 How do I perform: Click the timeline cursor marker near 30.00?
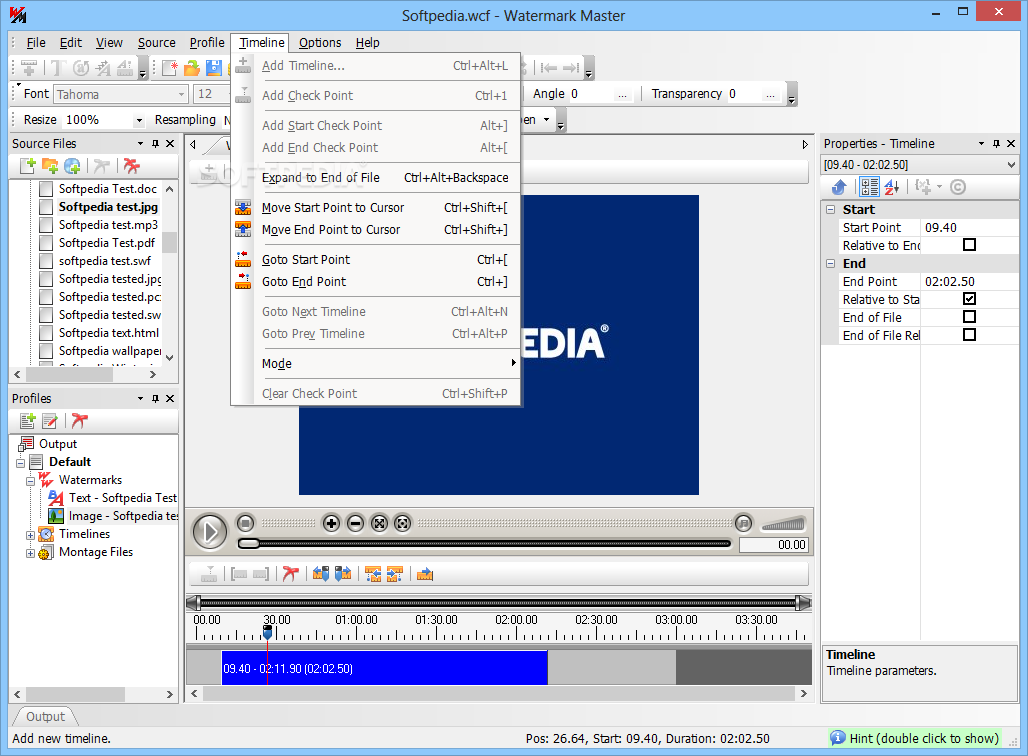267,633
